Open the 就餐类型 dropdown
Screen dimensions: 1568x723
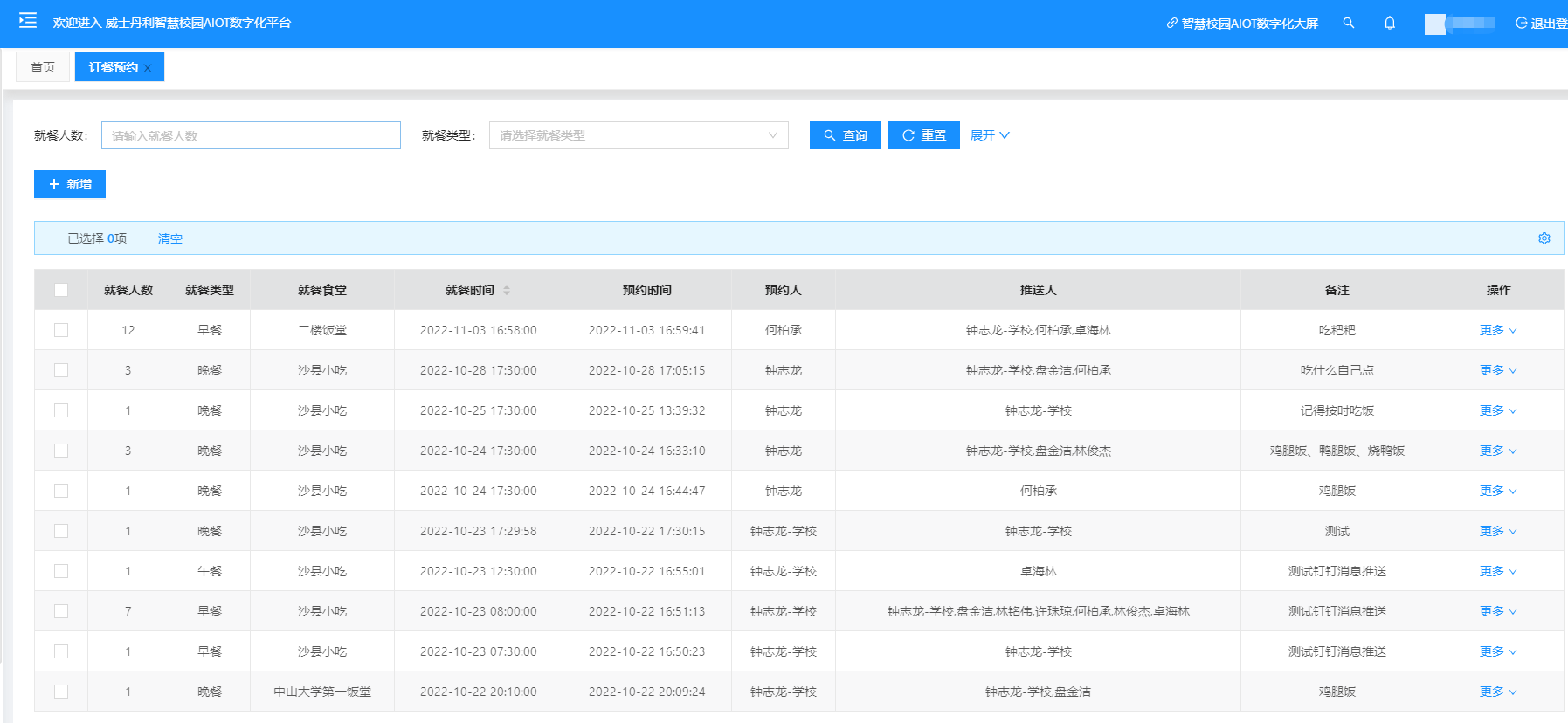coord(639,135)
